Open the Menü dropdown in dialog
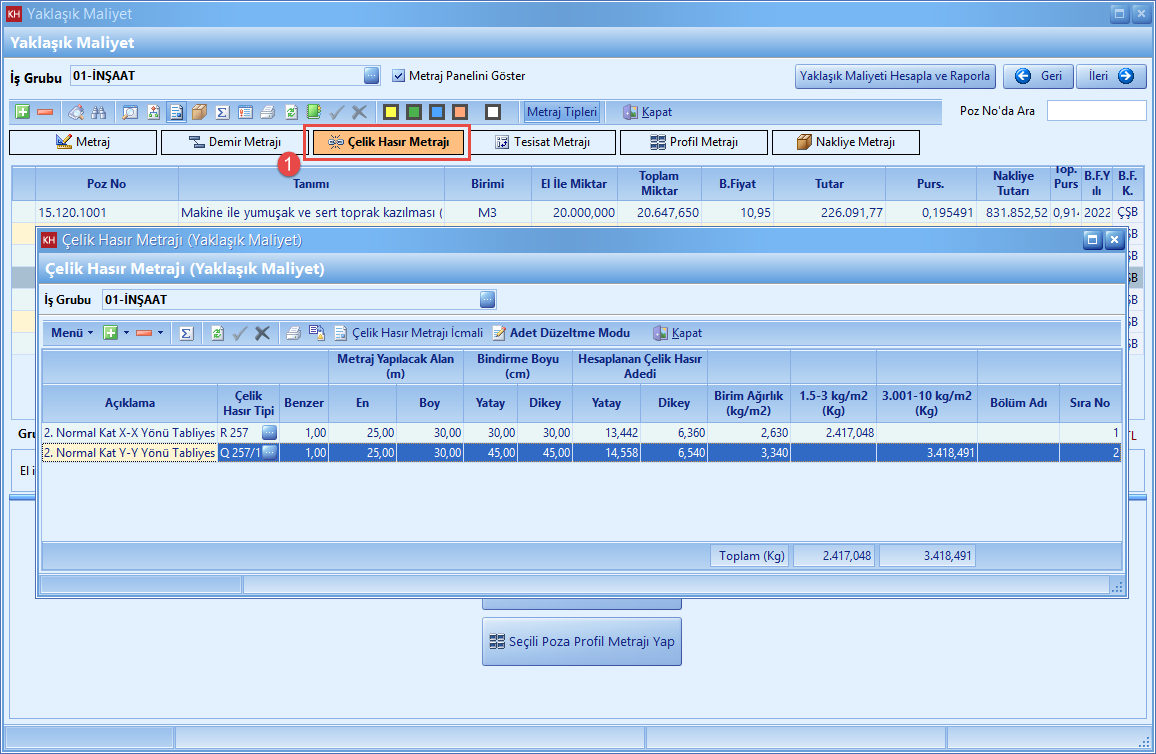Screen dimensions: 1156x754 pos(72,333)
